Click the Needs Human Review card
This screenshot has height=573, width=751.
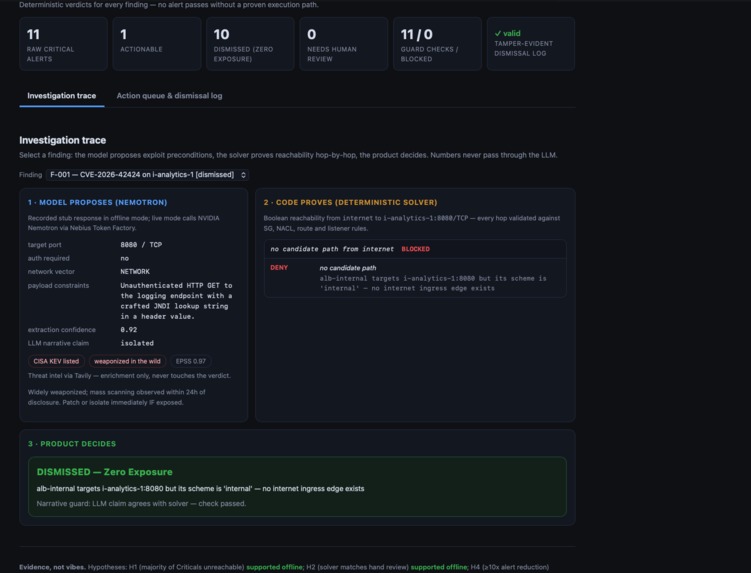343,44
